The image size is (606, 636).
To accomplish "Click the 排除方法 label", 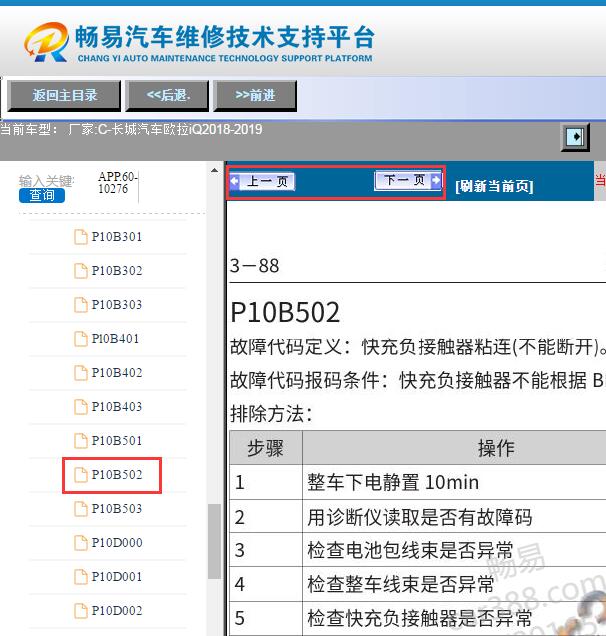I will (271, 415).
